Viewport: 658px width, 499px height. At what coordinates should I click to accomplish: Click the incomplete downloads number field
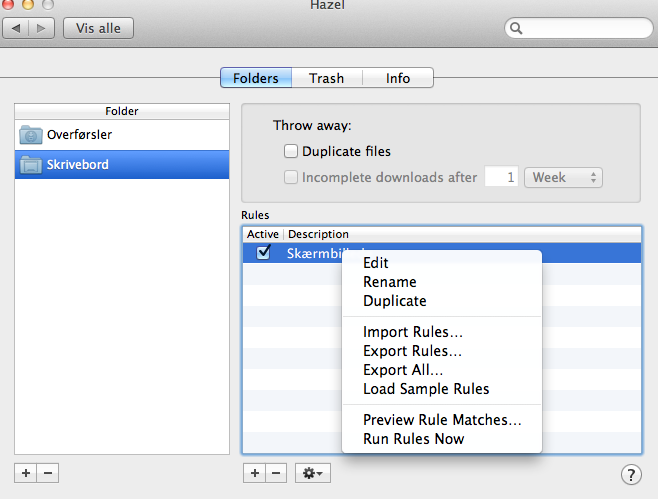(x=501, y=177)
